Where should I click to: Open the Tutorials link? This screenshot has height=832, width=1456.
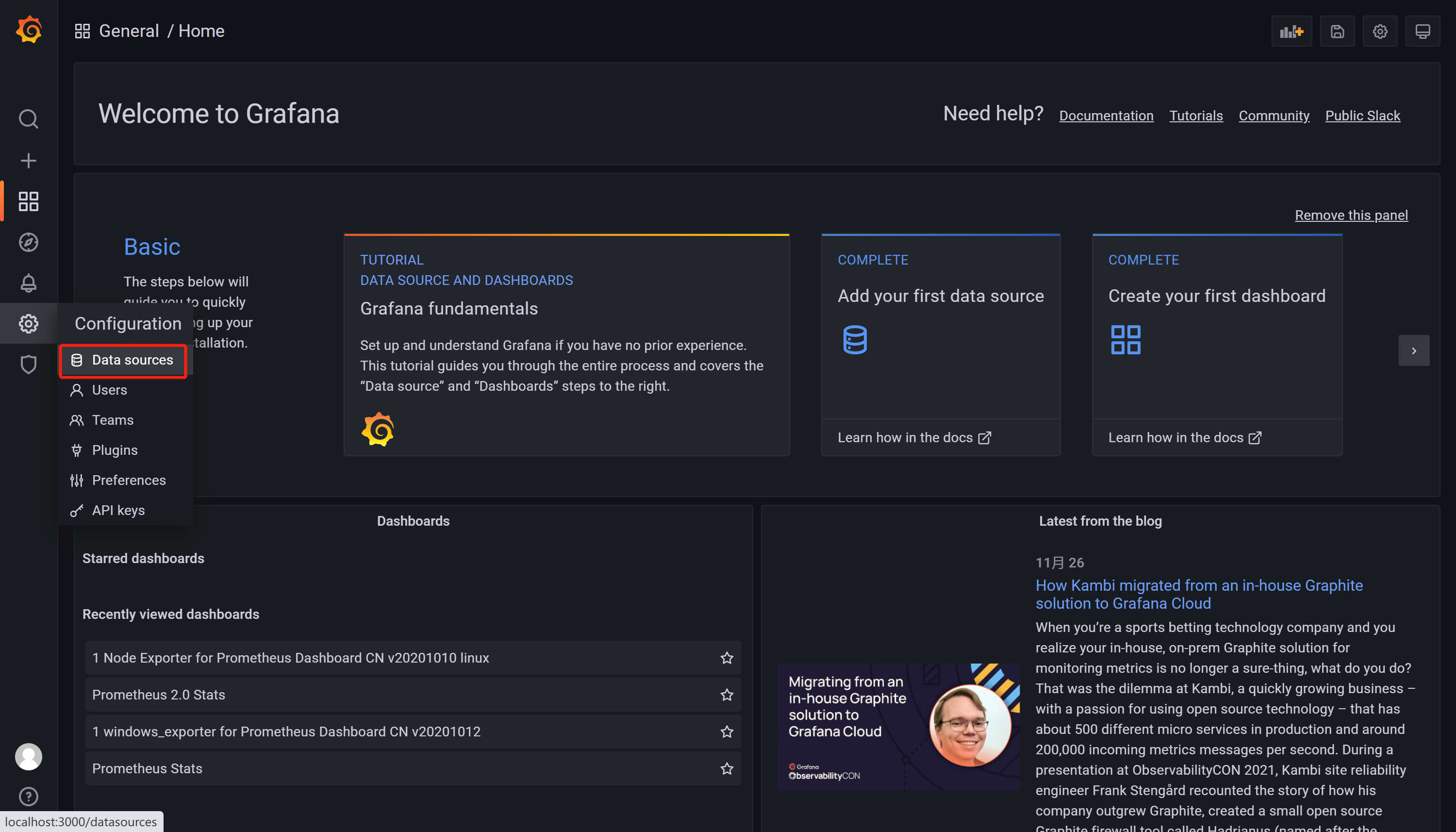[1195, 116]
